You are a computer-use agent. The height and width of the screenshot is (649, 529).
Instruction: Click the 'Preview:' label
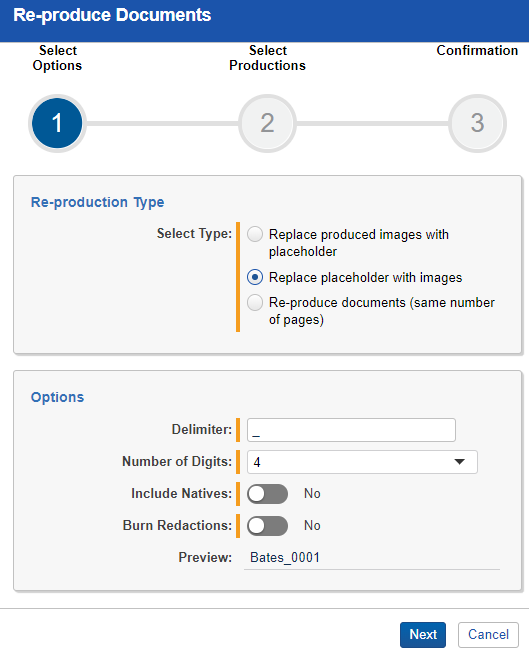(x=205, y=557)
